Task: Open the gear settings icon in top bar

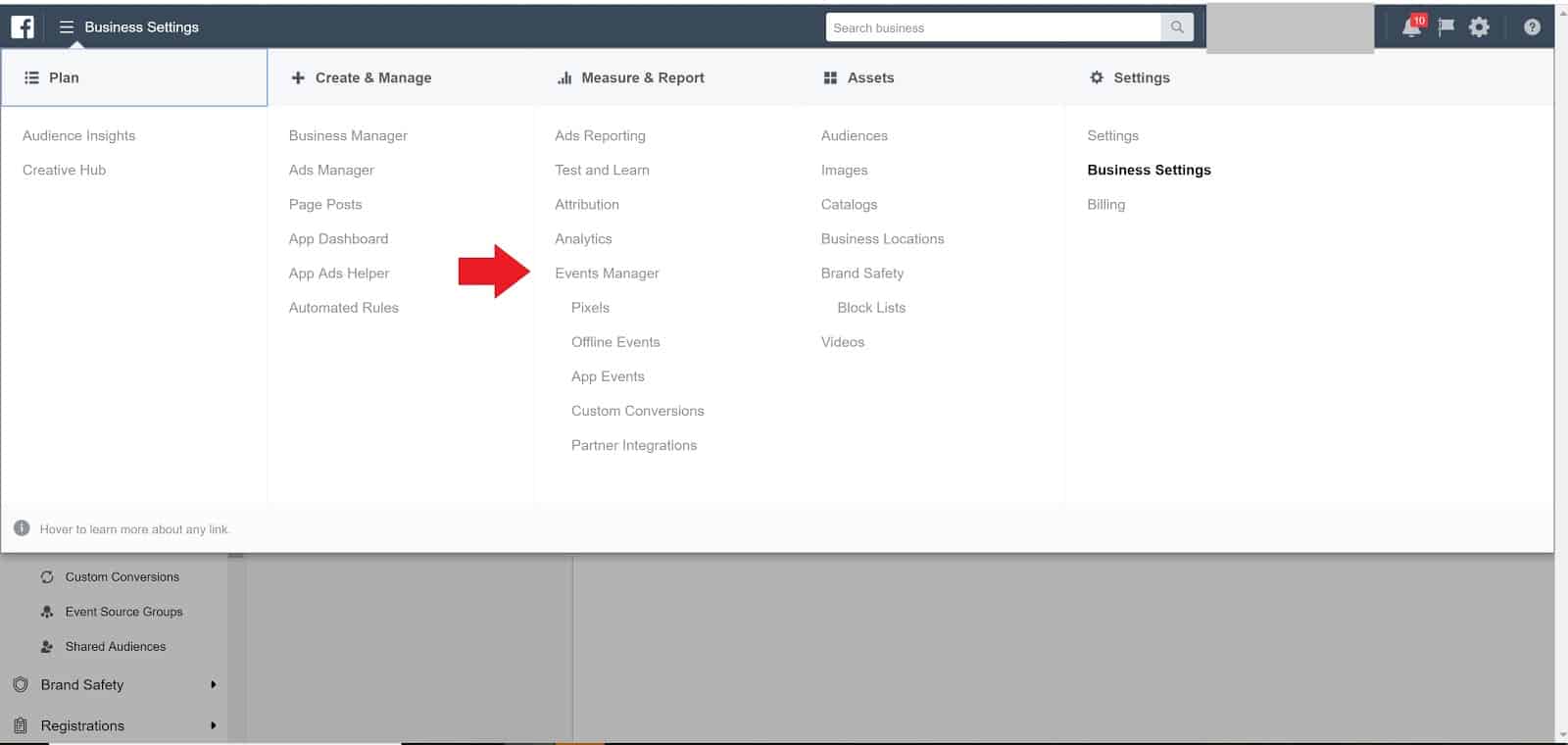Action: [x=1479, y=27]
